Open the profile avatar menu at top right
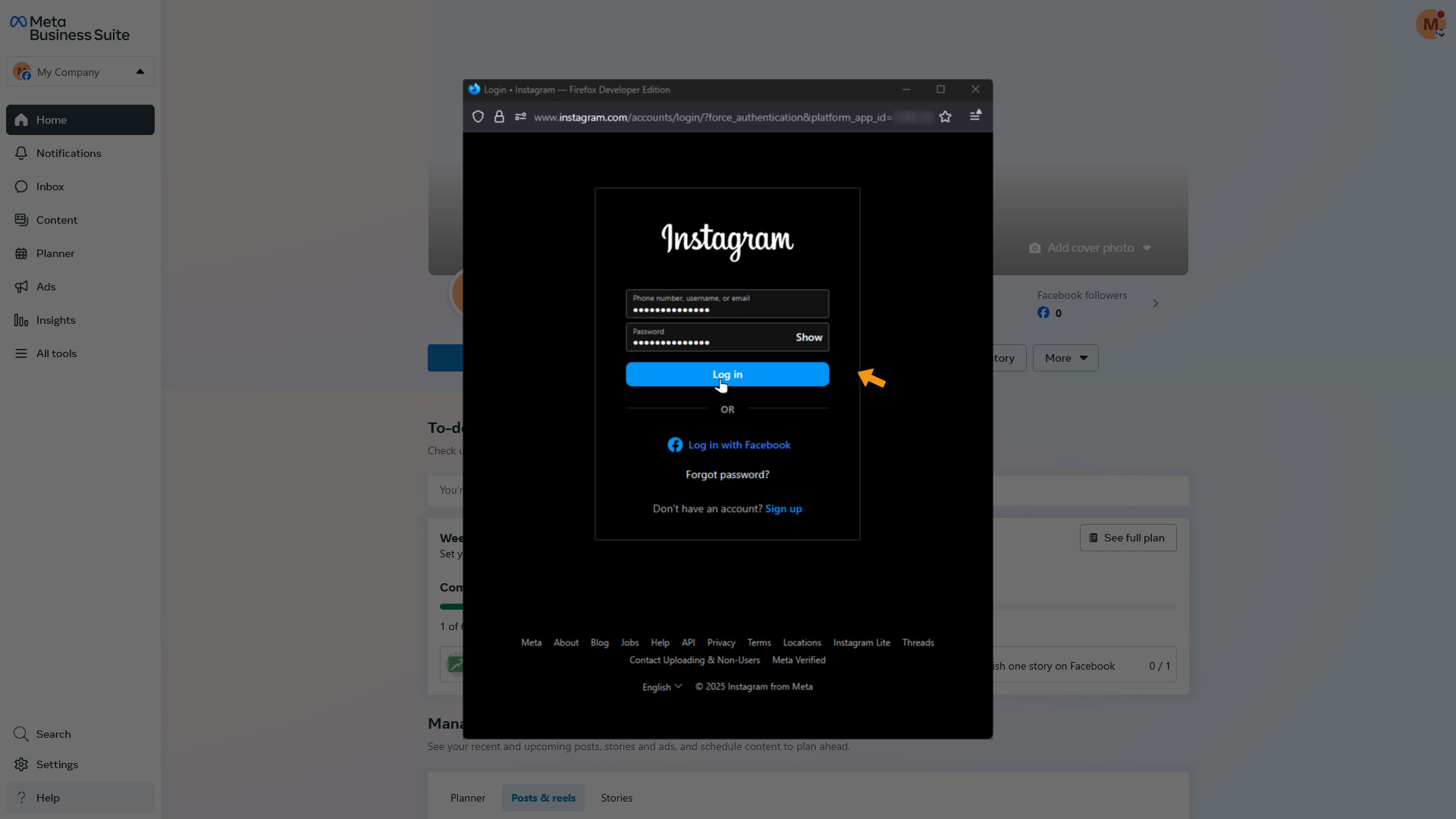 pos(1430,24)
